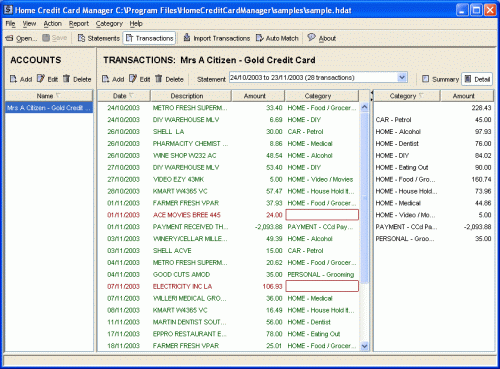Edit the selected transaction
This screenshot has height=369, width=500.
140,79
